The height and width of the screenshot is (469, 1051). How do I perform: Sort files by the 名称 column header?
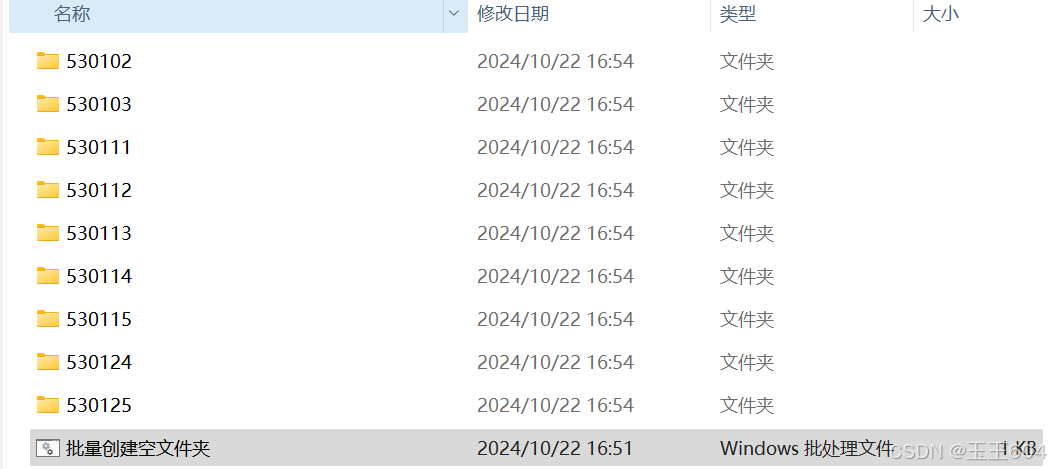(227, 15)
